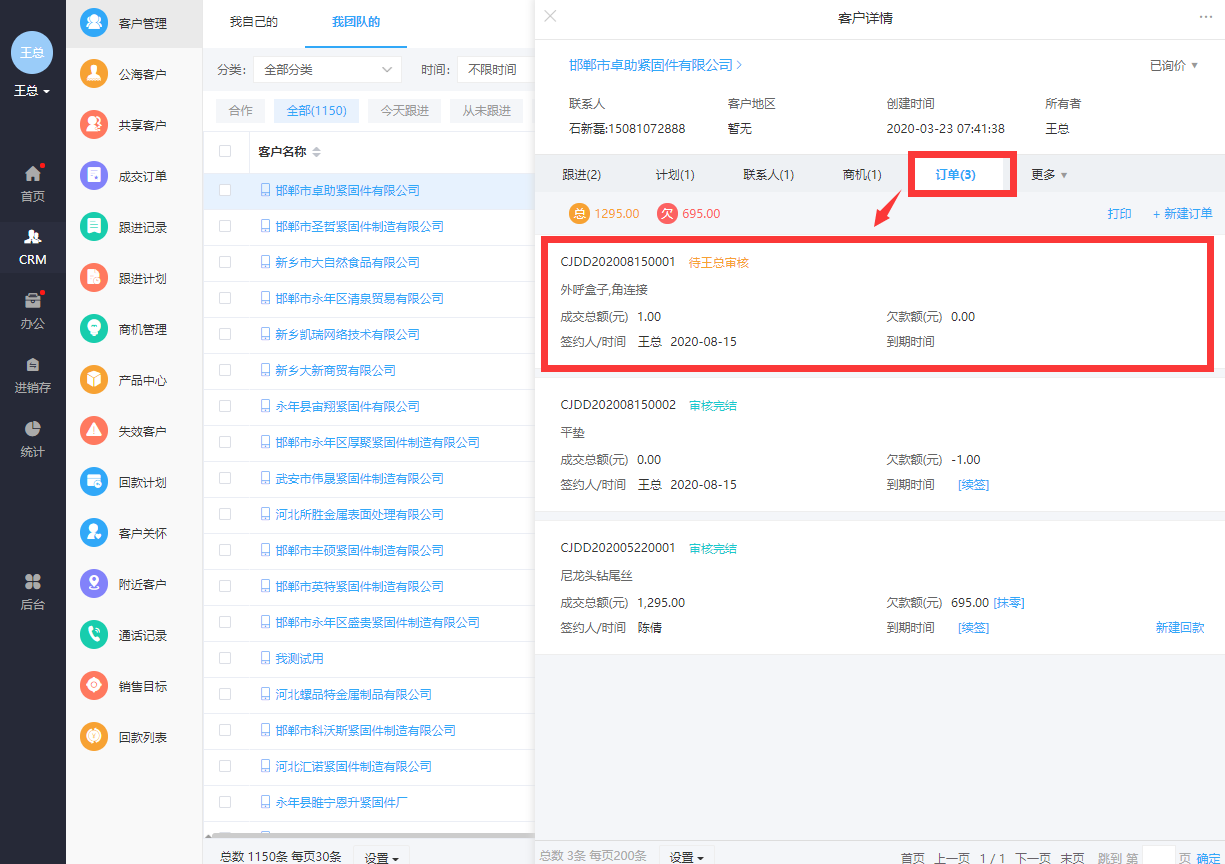Open 共享客户 sidebar icon
Screen dimensions: 1225x864
(x=94, y=125)
